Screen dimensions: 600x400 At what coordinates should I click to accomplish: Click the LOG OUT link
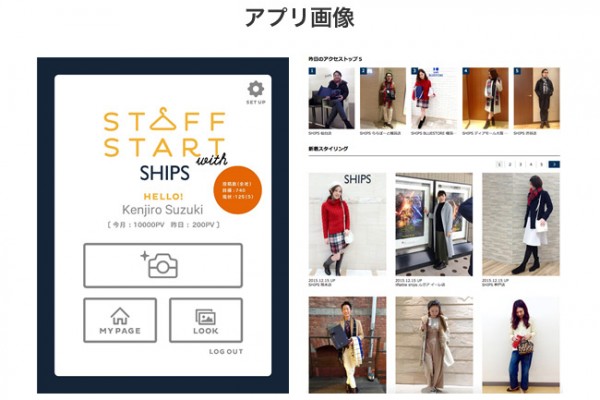click(226, 351)
